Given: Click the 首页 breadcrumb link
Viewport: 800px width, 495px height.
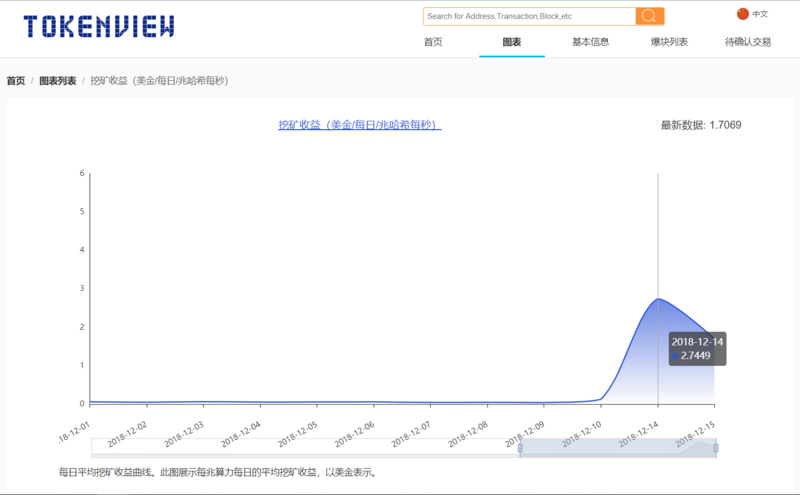Looking at the screenshot, I should (x=16, y=80).
